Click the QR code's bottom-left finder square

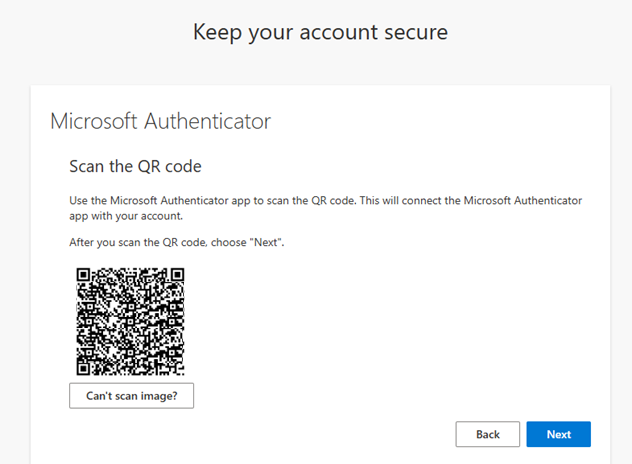pos(85,364)
